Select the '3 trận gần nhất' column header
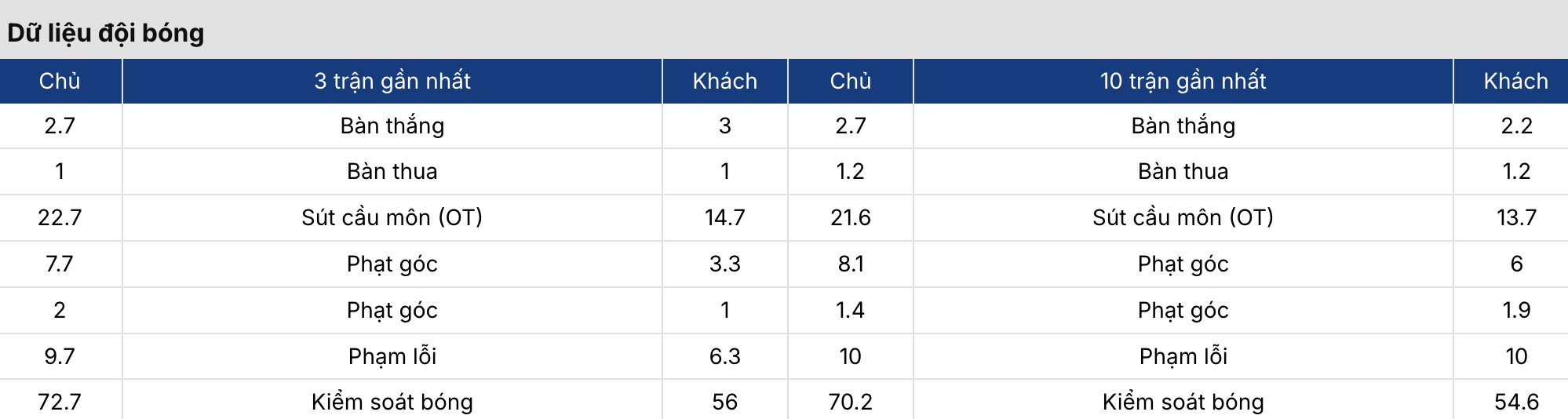Screen dimensions: 1568x419 pos(392,81)
